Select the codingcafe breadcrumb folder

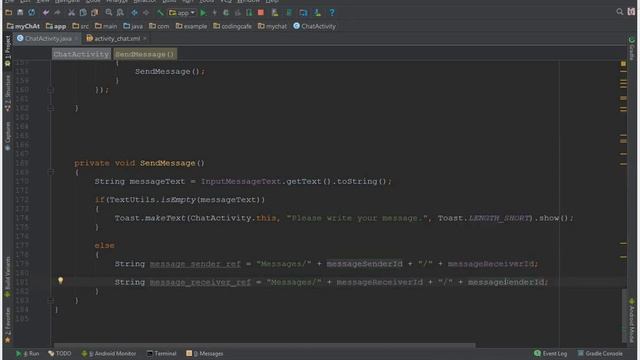pyautogui.click(x=232, y=26)
